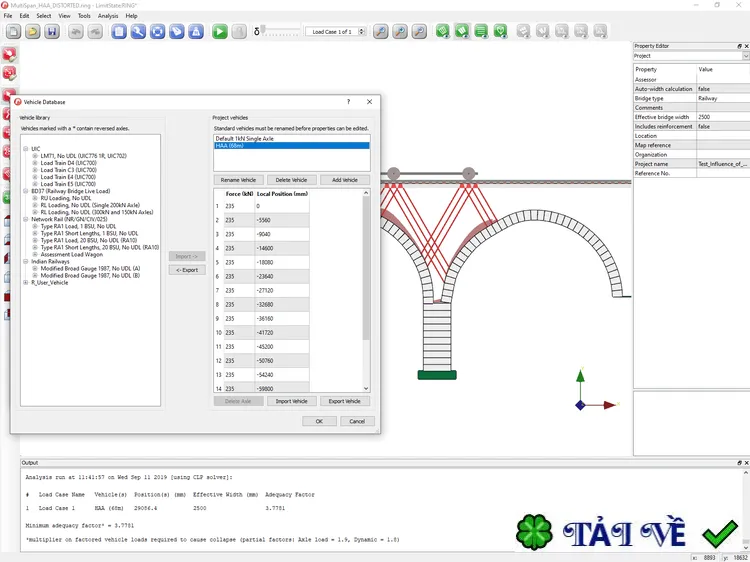Click the first green view display icon

coord(443,32)
